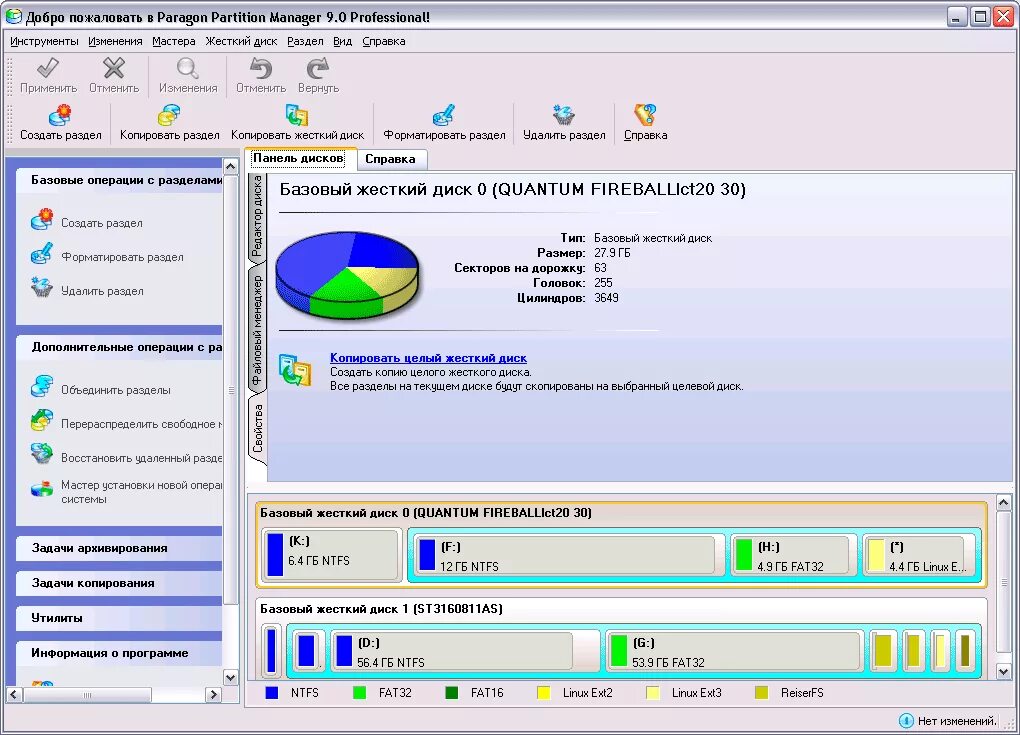Select the 4.4 ГБ Linux Ext partition
This screenshot has height=735, width=1020.
(919, 556)
